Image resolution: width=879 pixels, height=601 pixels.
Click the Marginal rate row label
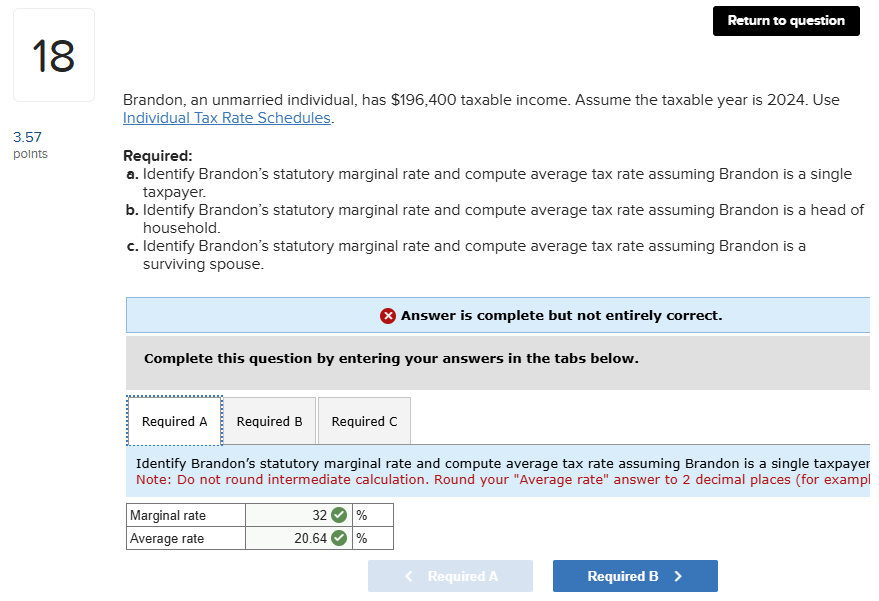click(x=168, y=515)
